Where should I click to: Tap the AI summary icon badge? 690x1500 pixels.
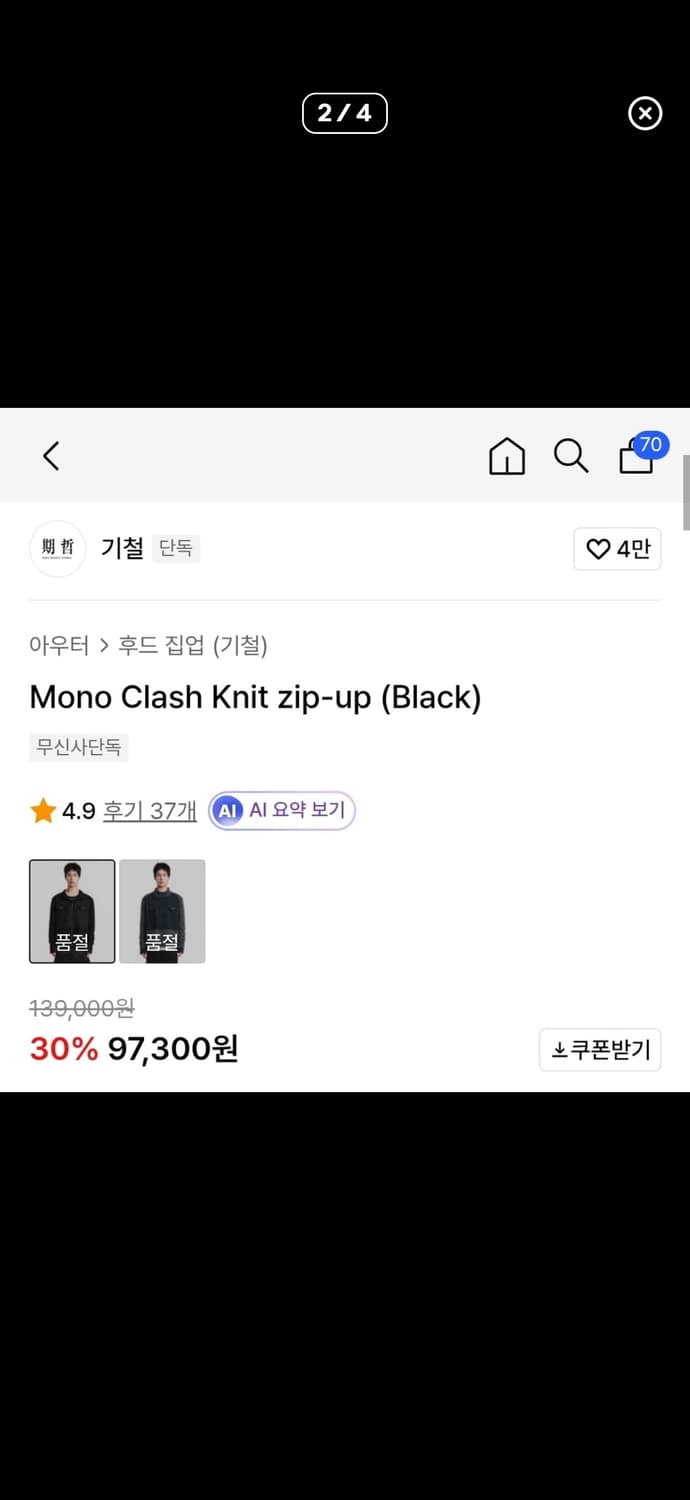tap(228, 811)
